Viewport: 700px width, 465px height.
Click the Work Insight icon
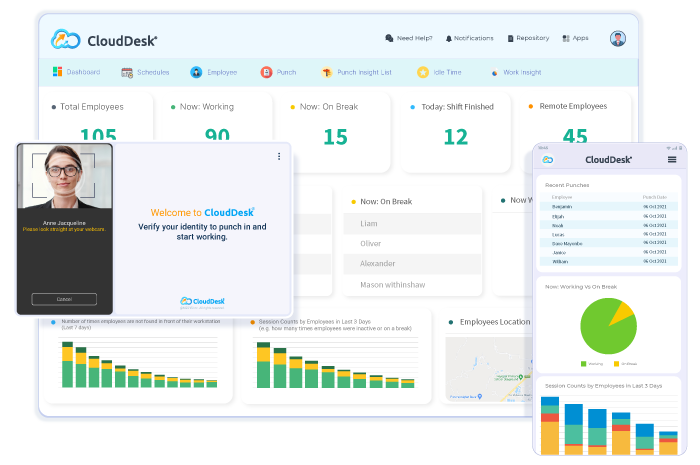[x=494, y=72]
